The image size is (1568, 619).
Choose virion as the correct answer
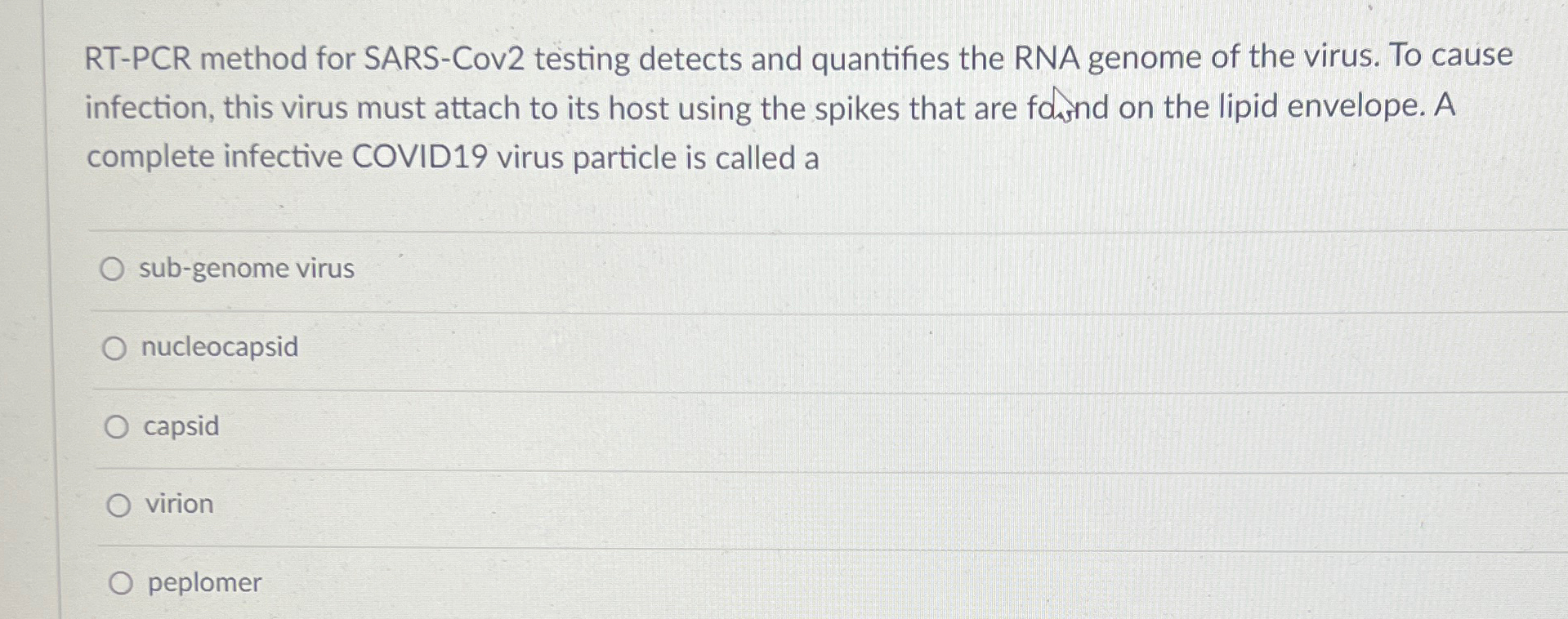[118, 504]
